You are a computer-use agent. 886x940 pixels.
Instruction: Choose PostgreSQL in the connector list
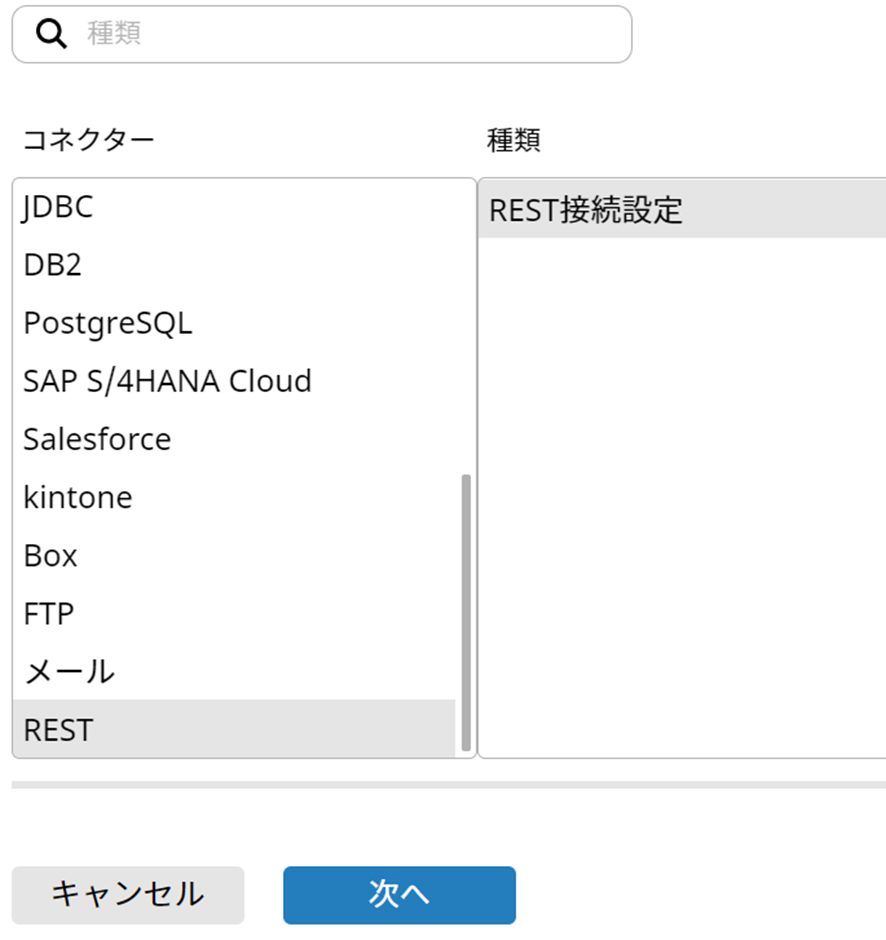click(107, 323)
